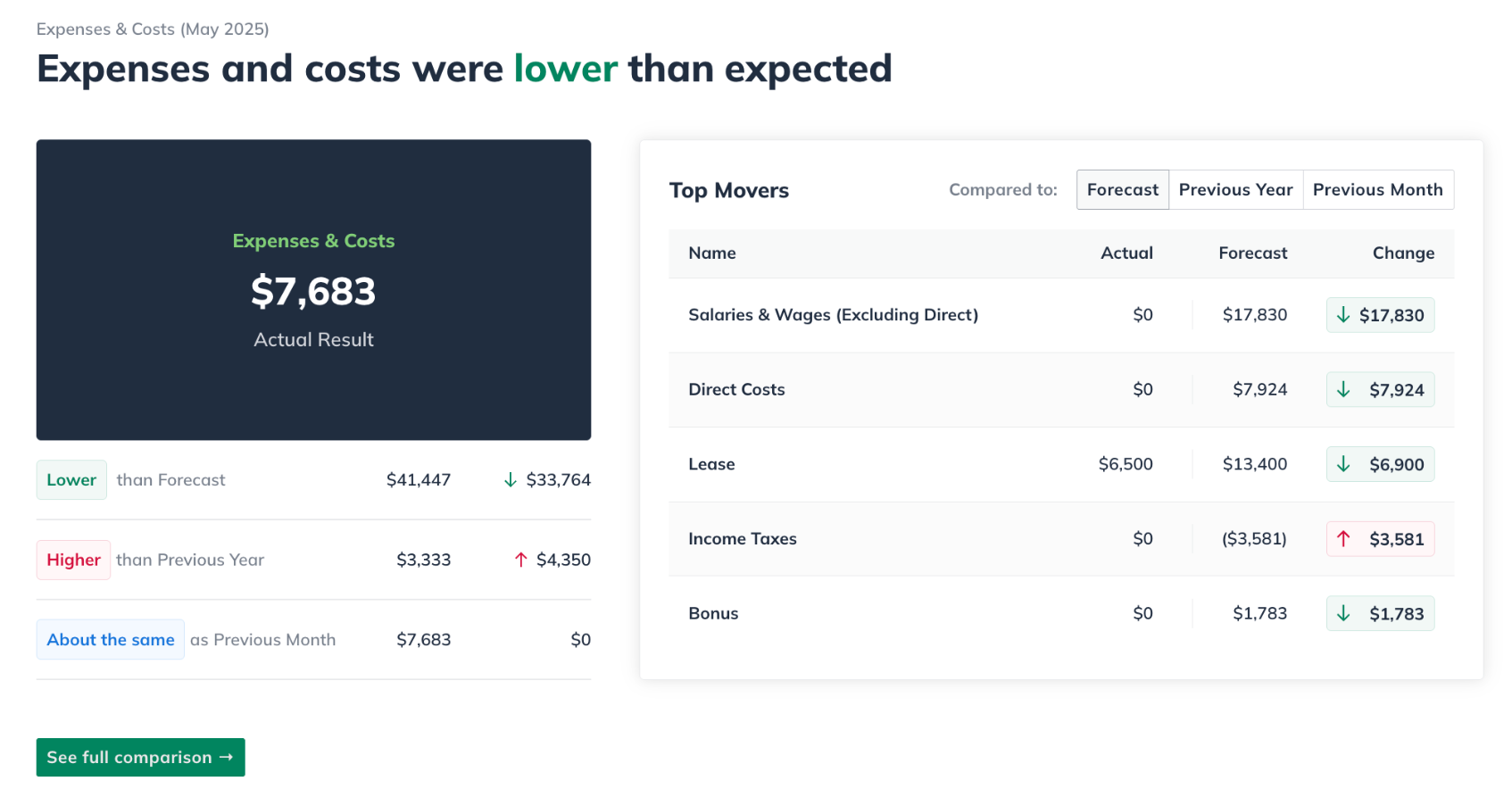Image resolution: width=1512 pixels, height=789 pixels.
Task: Click the Actual column header
Action: [1126, 253]
